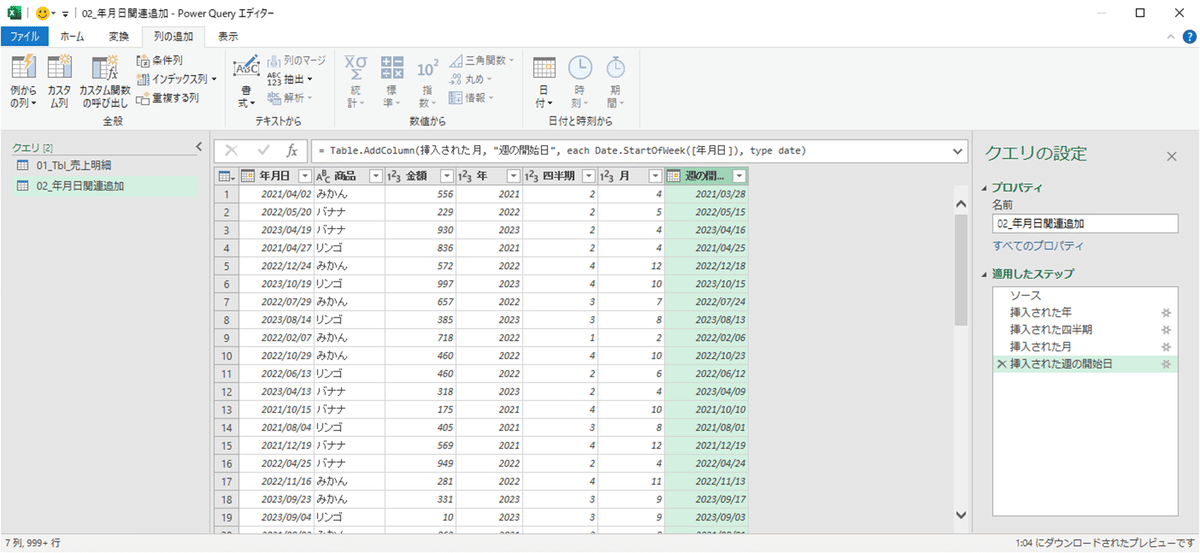Select cell 2022/12/18 in week start column
Image resolution: width=1200 pixels, height=553 pixels.
tap(706, 267)
